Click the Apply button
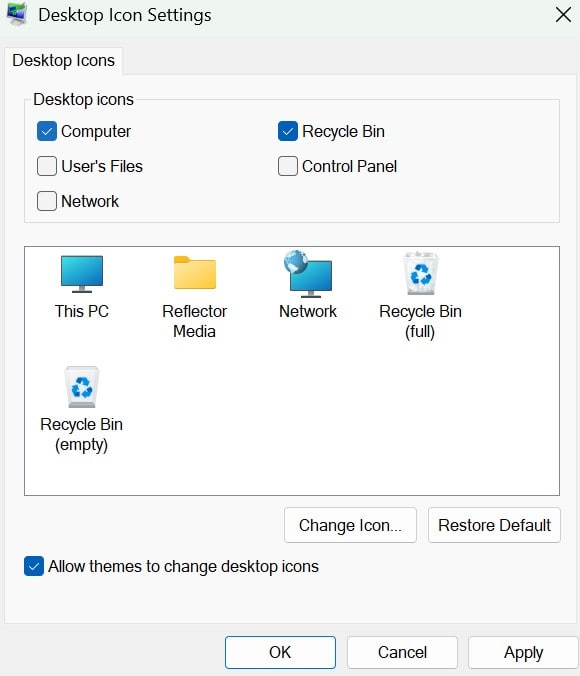Image resolution: width=580 pixels, height=676 pixels. coord(523,652)
